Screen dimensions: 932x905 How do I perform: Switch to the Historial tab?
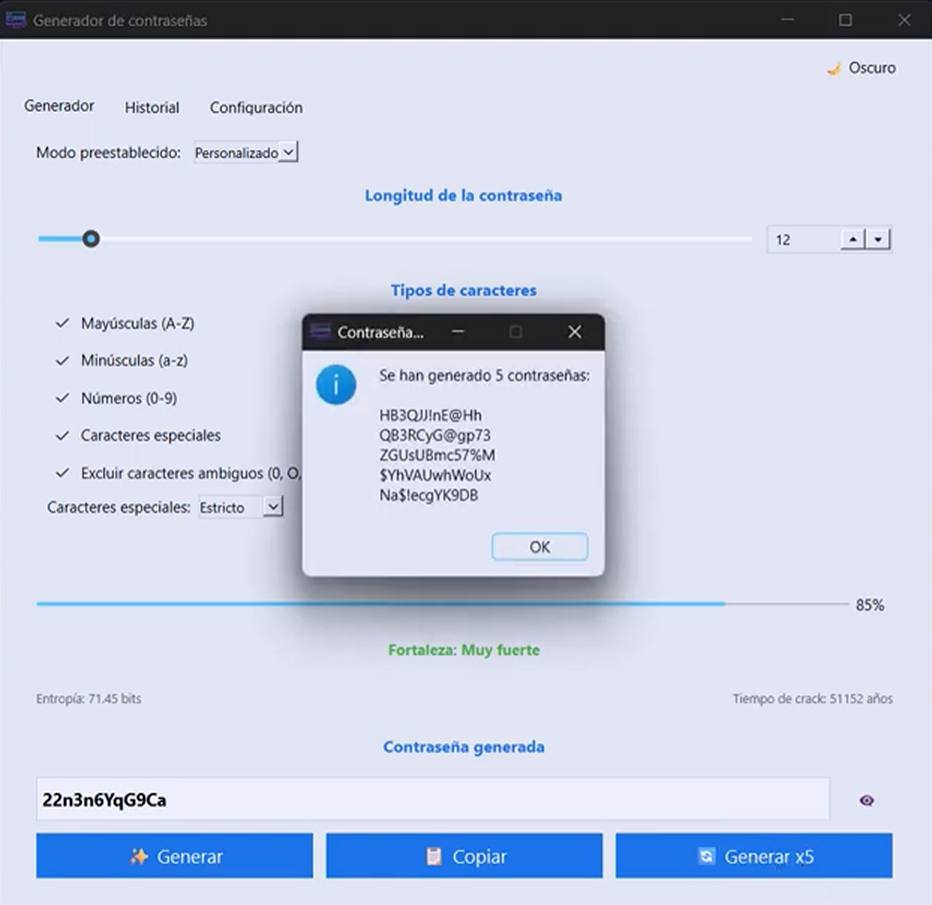(152, 108)
